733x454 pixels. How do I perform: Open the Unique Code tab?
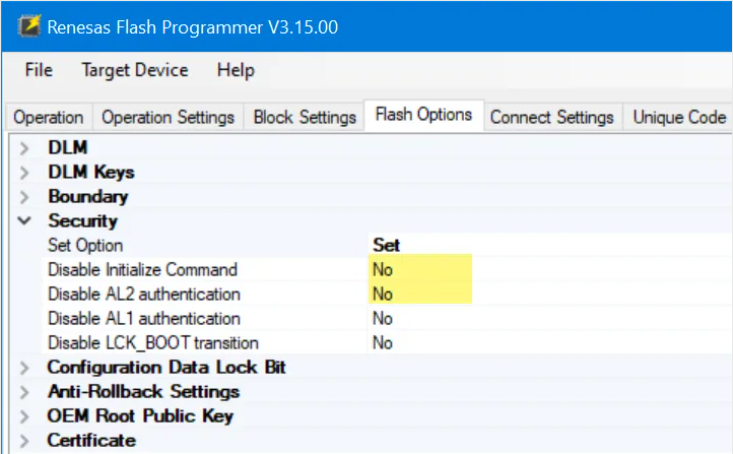pyautogui.click(x=679, y=117)
